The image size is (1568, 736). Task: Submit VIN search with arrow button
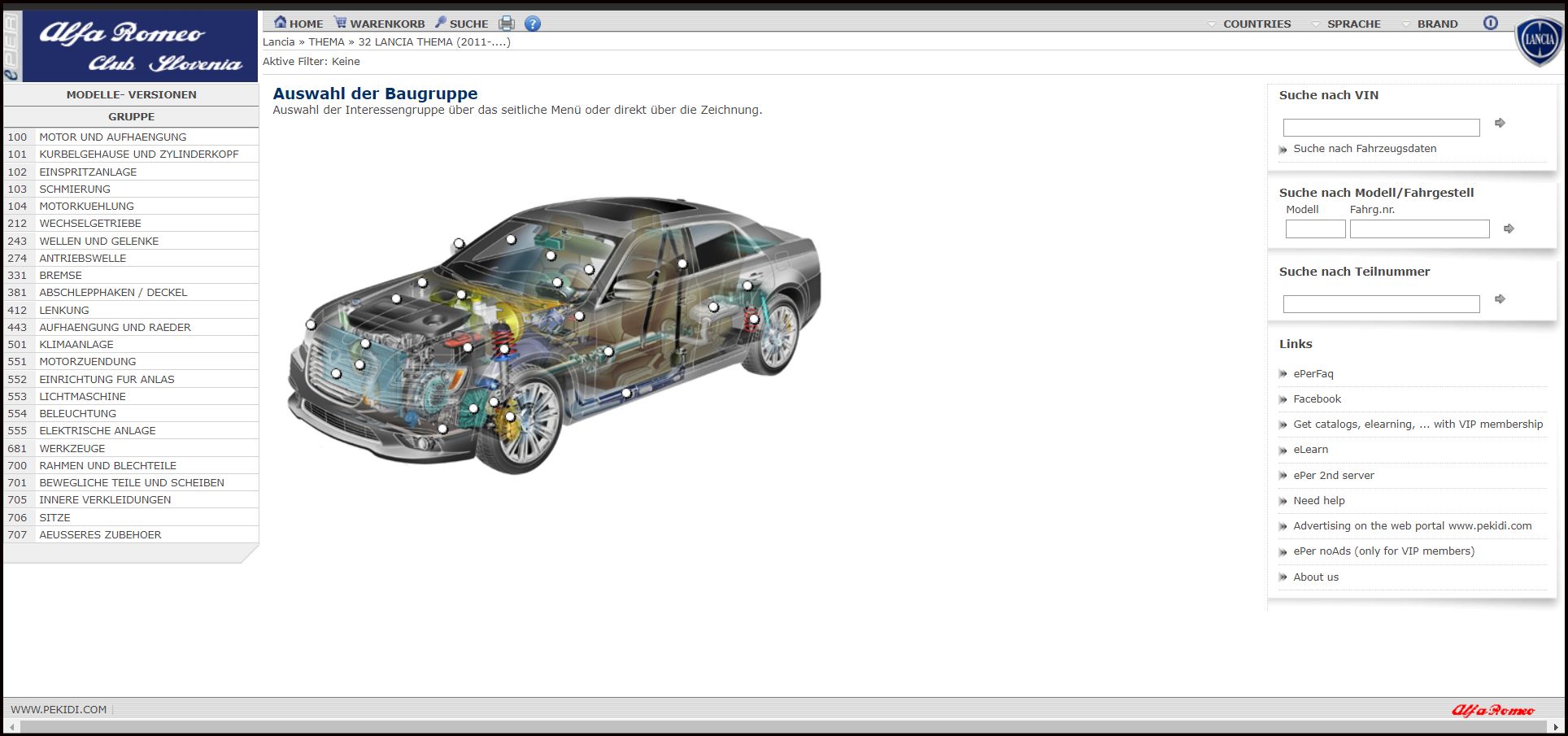pos(1500,124)
